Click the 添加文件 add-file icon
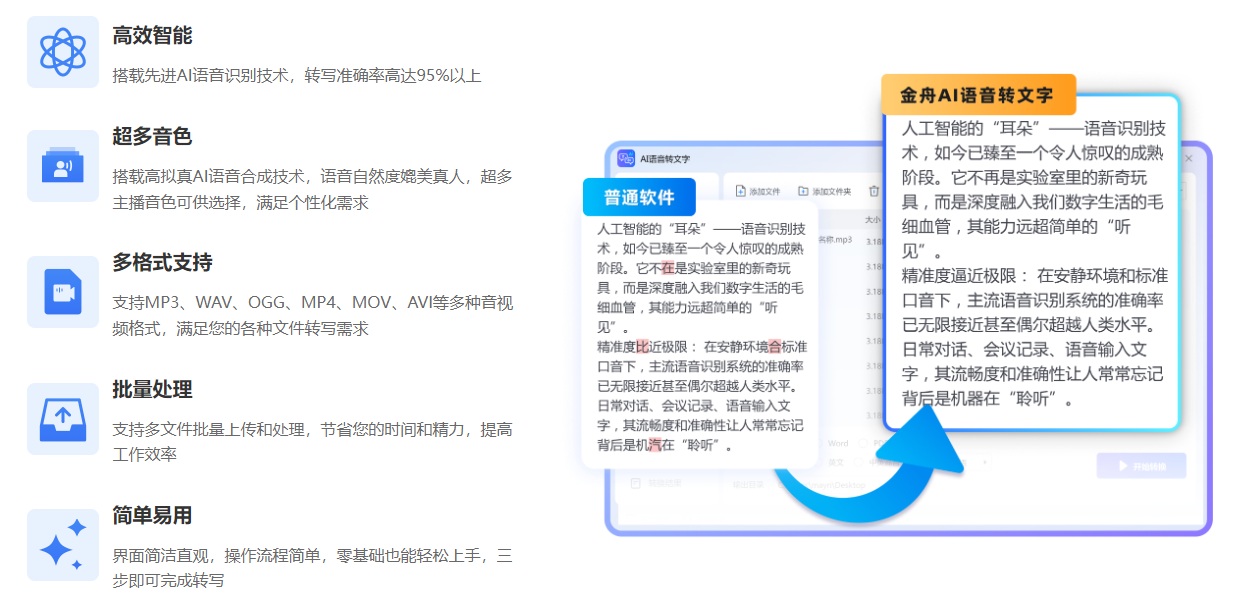This screenshot has height=598, width=1233. 739,191
